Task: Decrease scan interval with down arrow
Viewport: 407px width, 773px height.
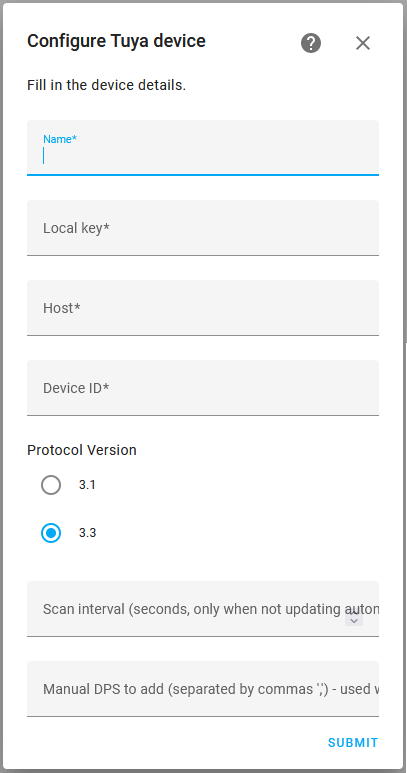Action: (354, 621)
